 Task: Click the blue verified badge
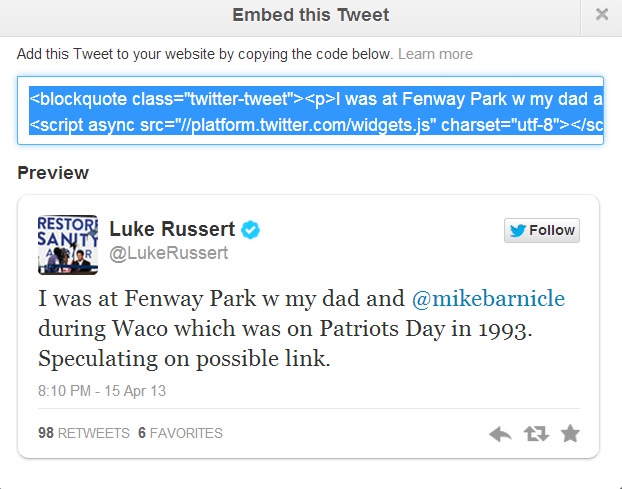(251, 230)
